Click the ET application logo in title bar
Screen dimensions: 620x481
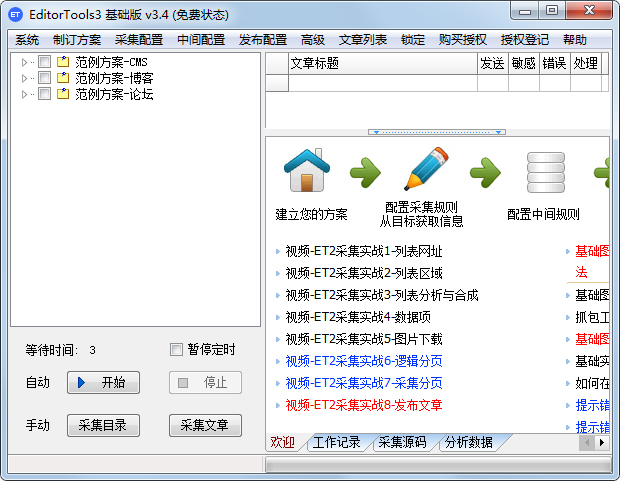pos(15,15)
